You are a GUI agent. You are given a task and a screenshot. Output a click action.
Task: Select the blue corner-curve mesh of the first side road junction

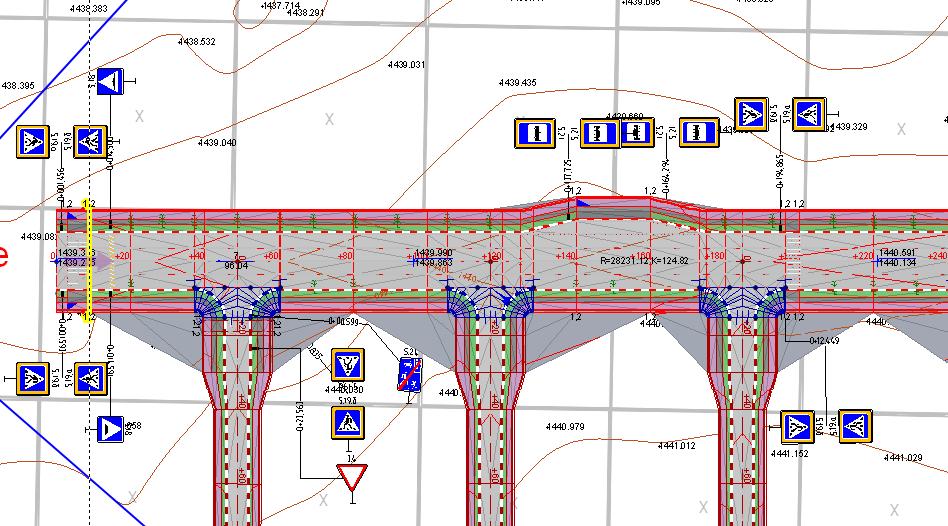click(x=237, y=300)
